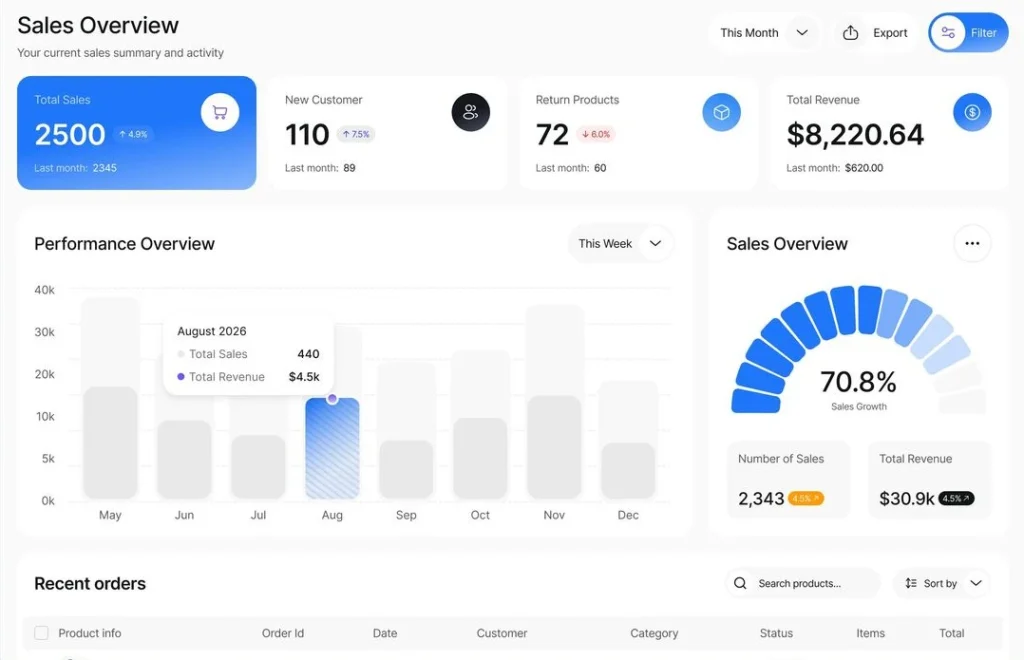This screenshot has width=1024, height=660.
Task: Click the Total Revenue dollar icon
Action: coord(972,112)
